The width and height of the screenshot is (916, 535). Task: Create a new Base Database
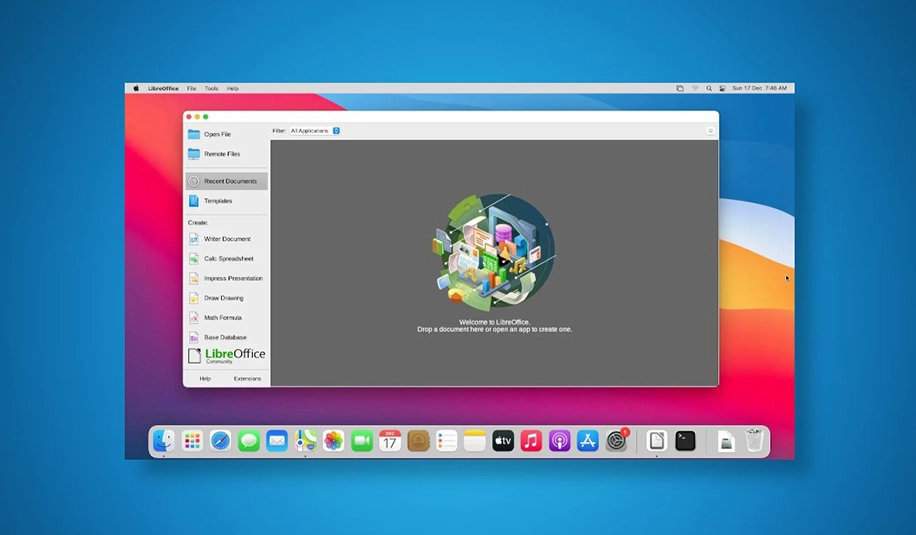point(226,338)
